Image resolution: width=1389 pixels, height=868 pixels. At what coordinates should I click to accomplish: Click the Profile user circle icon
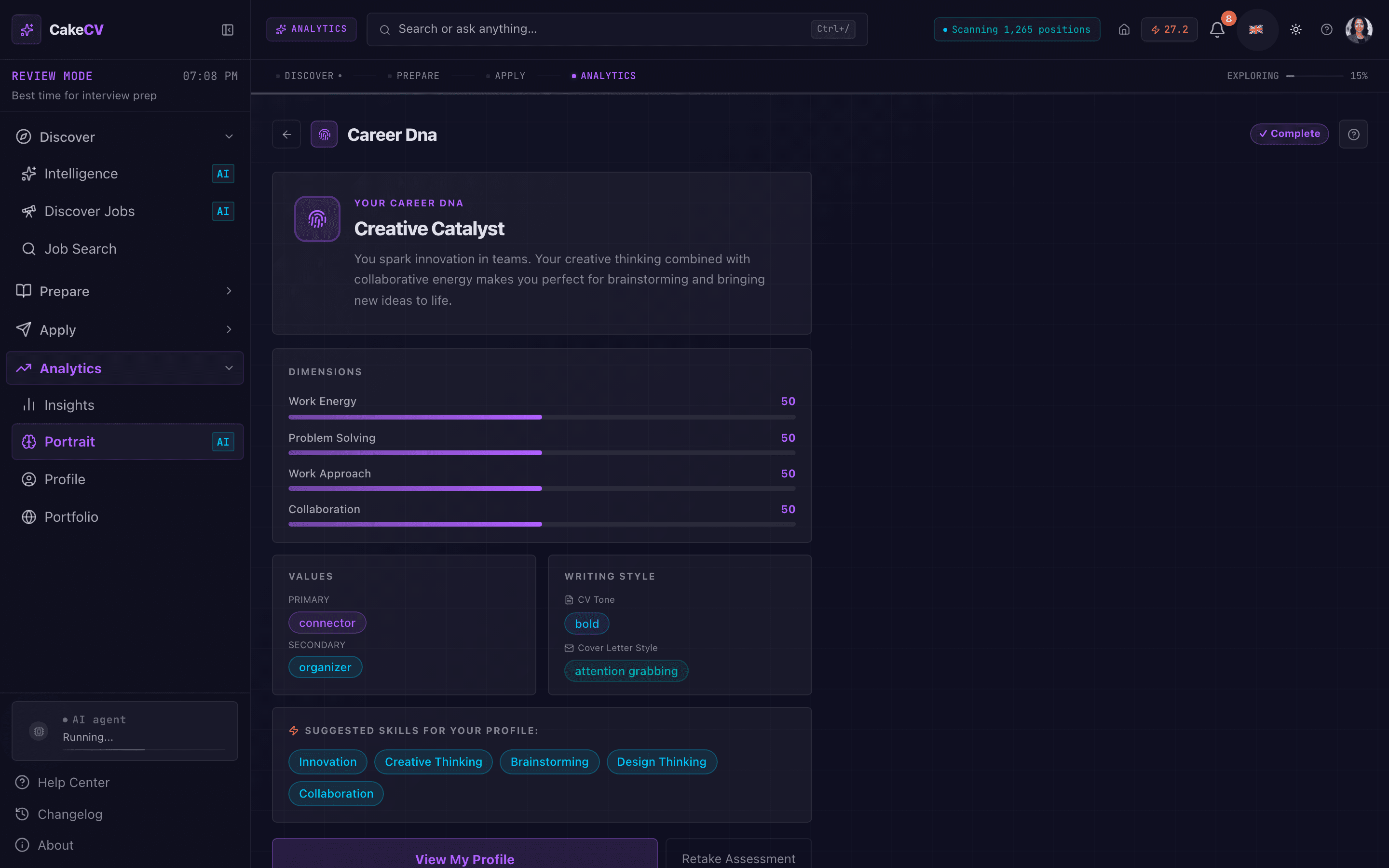click(29, 479)
